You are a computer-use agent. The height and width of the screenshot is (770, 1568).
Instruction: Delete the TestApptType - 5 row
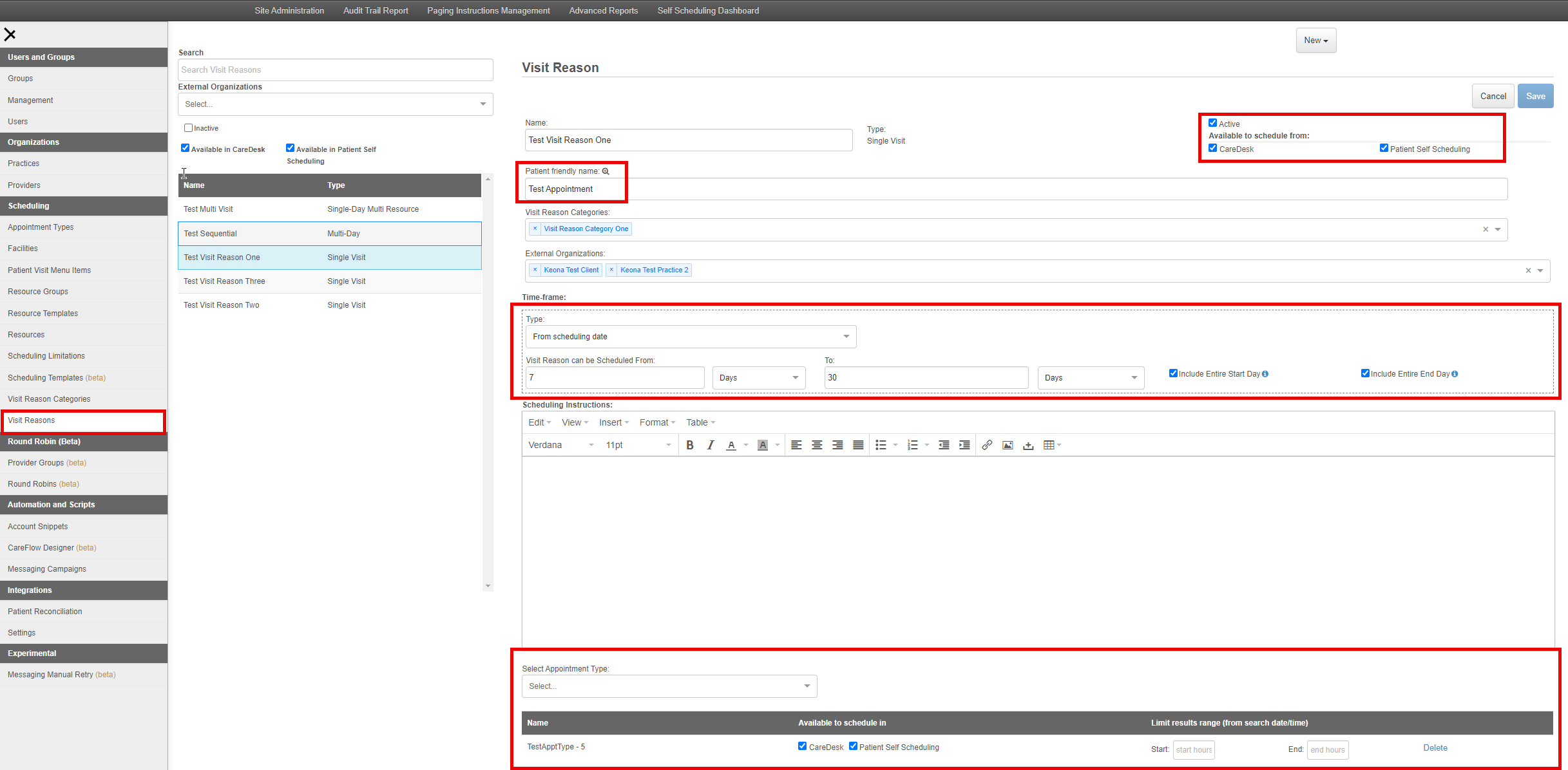(x=1435, y=747)
